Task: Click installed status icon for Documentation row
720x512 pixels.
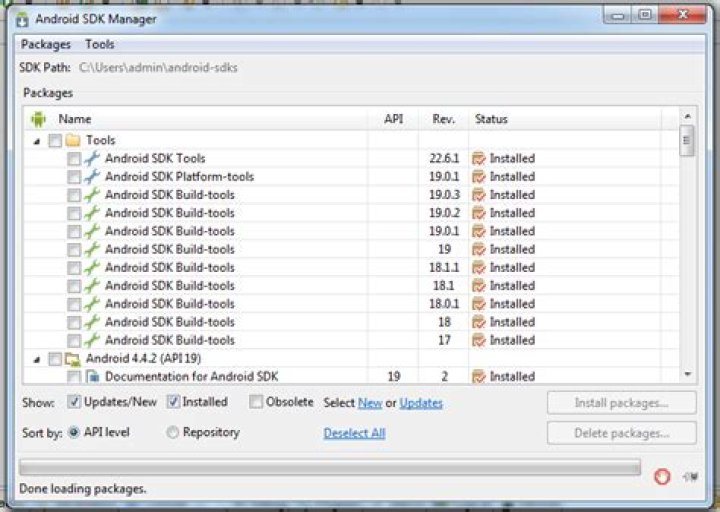Action: [479, 377]
